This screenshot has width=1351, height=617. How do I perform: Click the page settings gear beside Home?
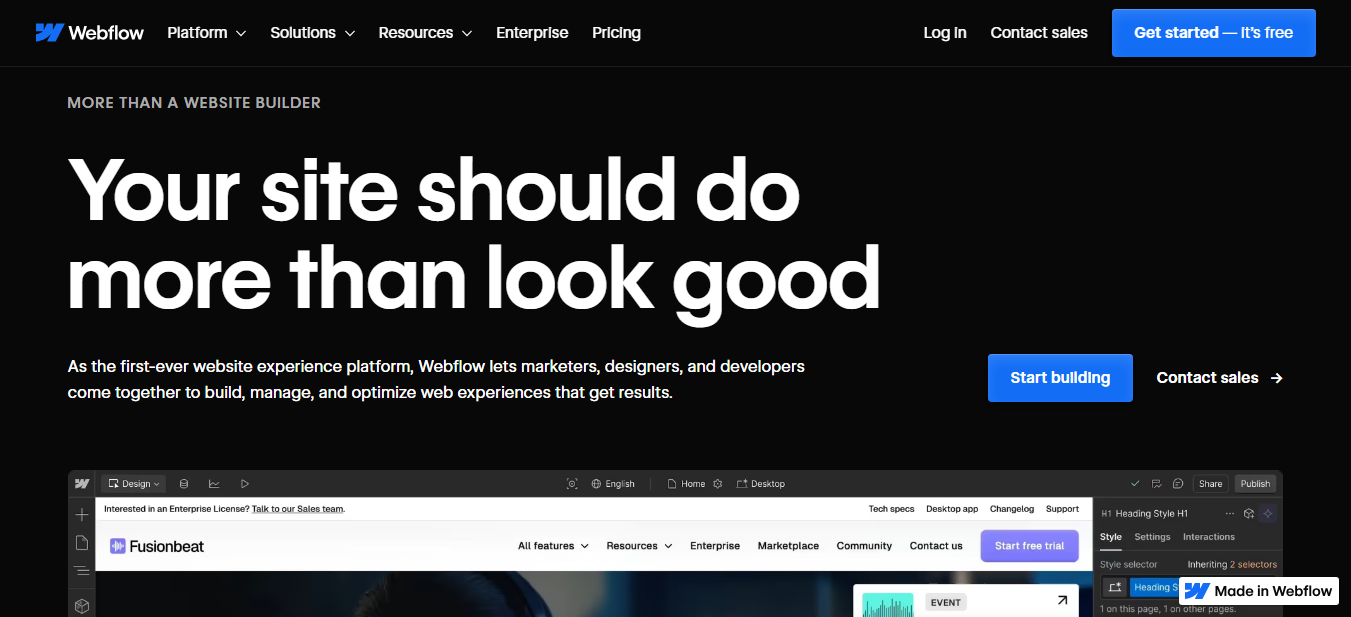point(717,484)
